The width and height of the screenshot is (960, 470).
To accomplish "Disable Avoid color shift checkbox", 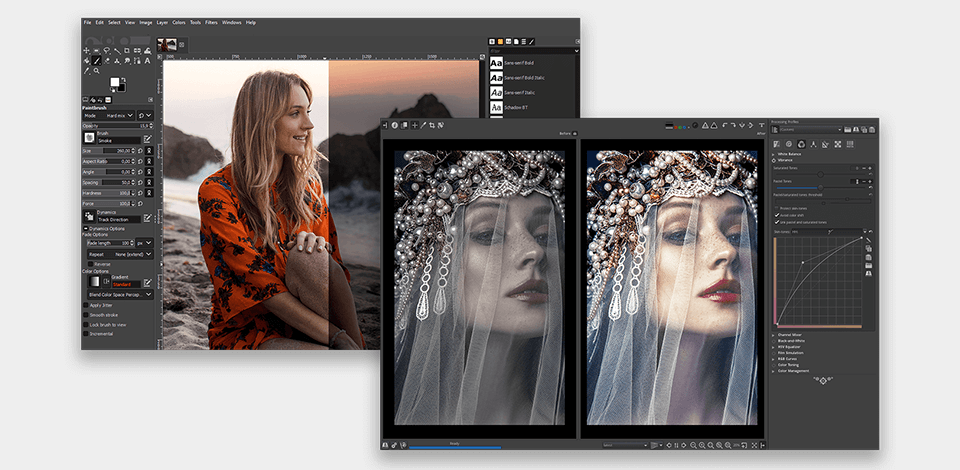I will point(777,214).
